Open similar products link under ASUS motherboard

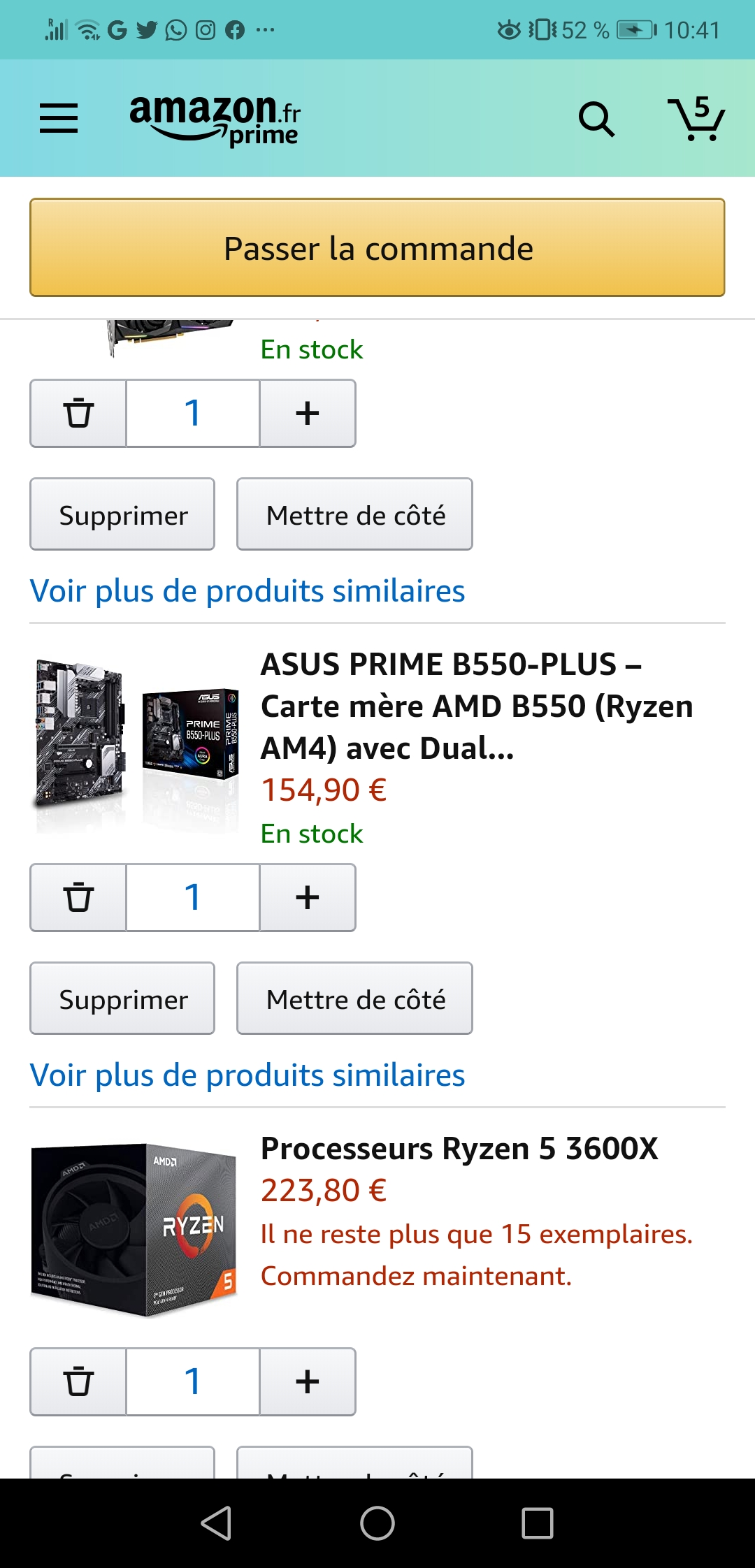pyautogui.click(x=247, y=1075)
